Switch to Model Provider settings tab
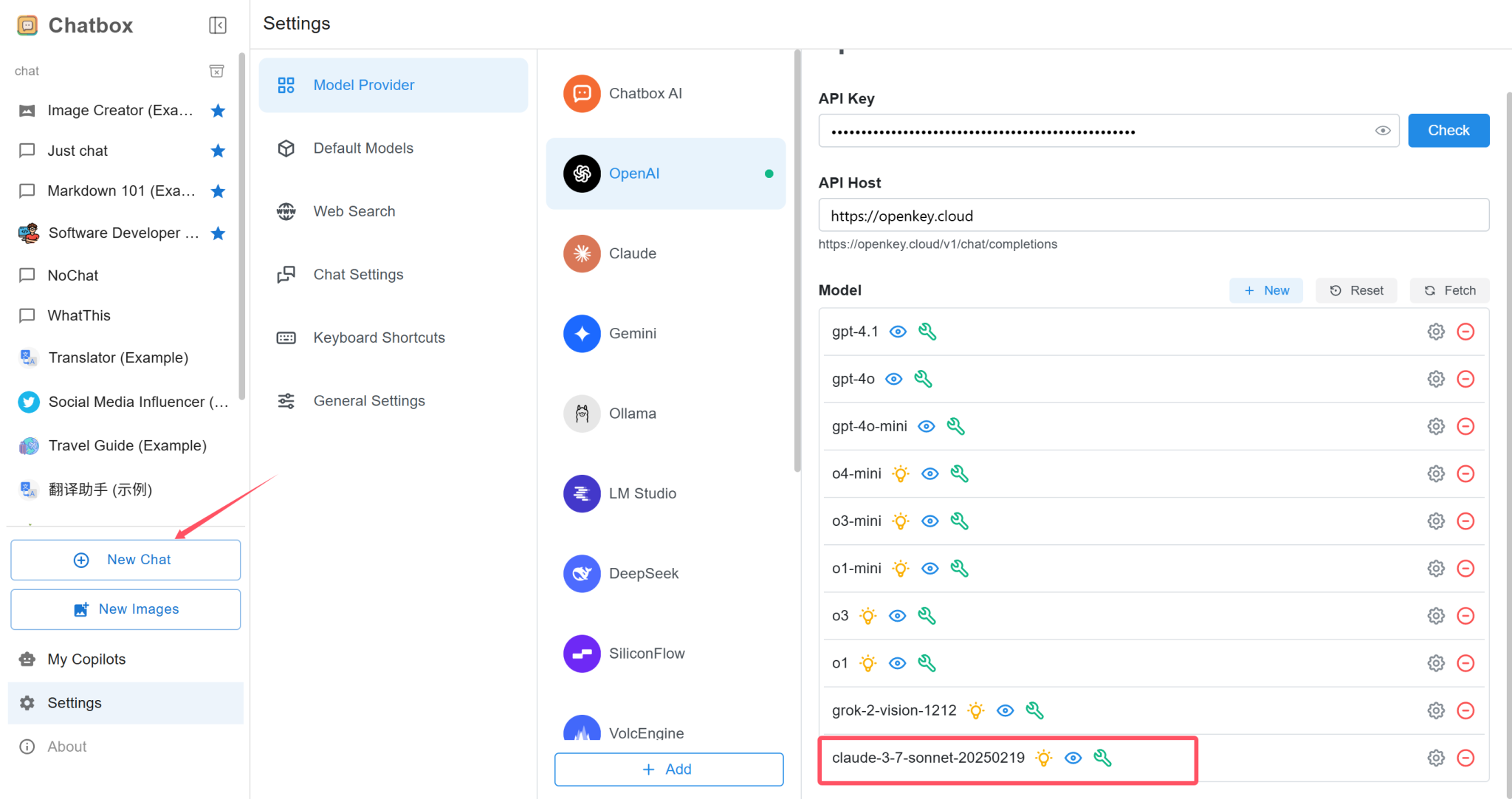The width and height of the screenshot is (1512, 799). [394, 85]
